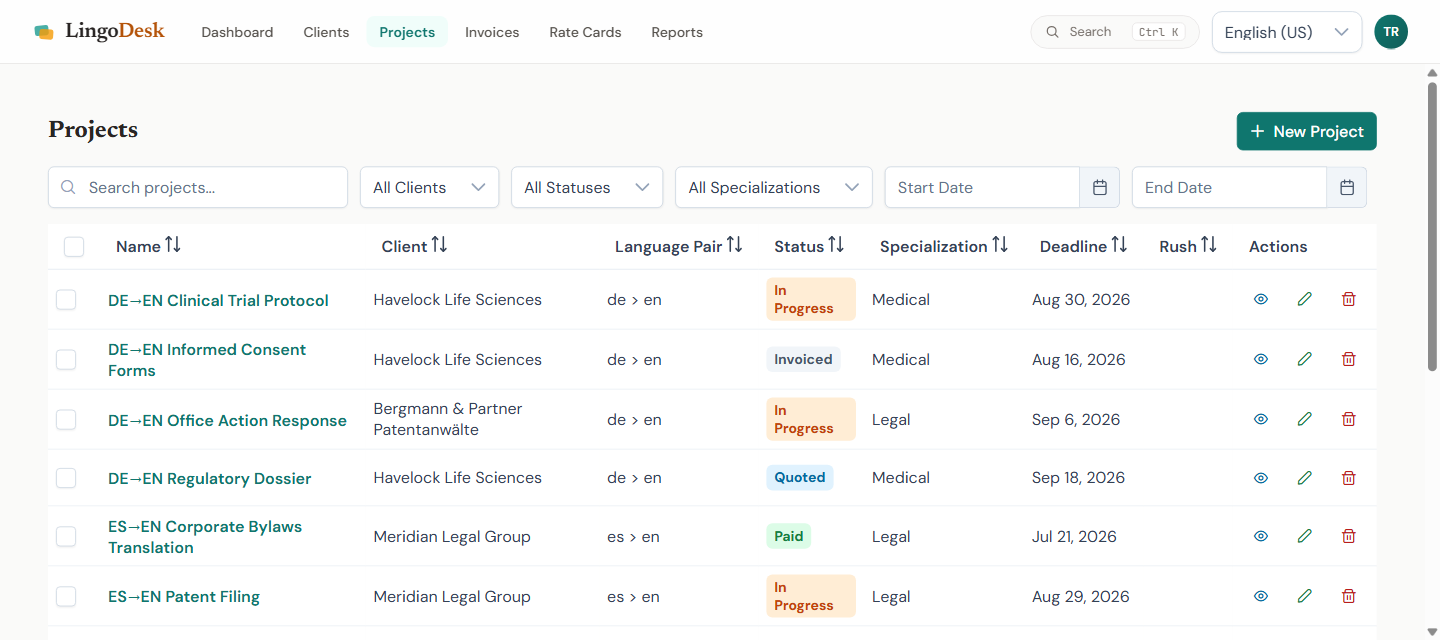
Task: Open the ES→EN Patent Filing link
Action: [184, 596]
